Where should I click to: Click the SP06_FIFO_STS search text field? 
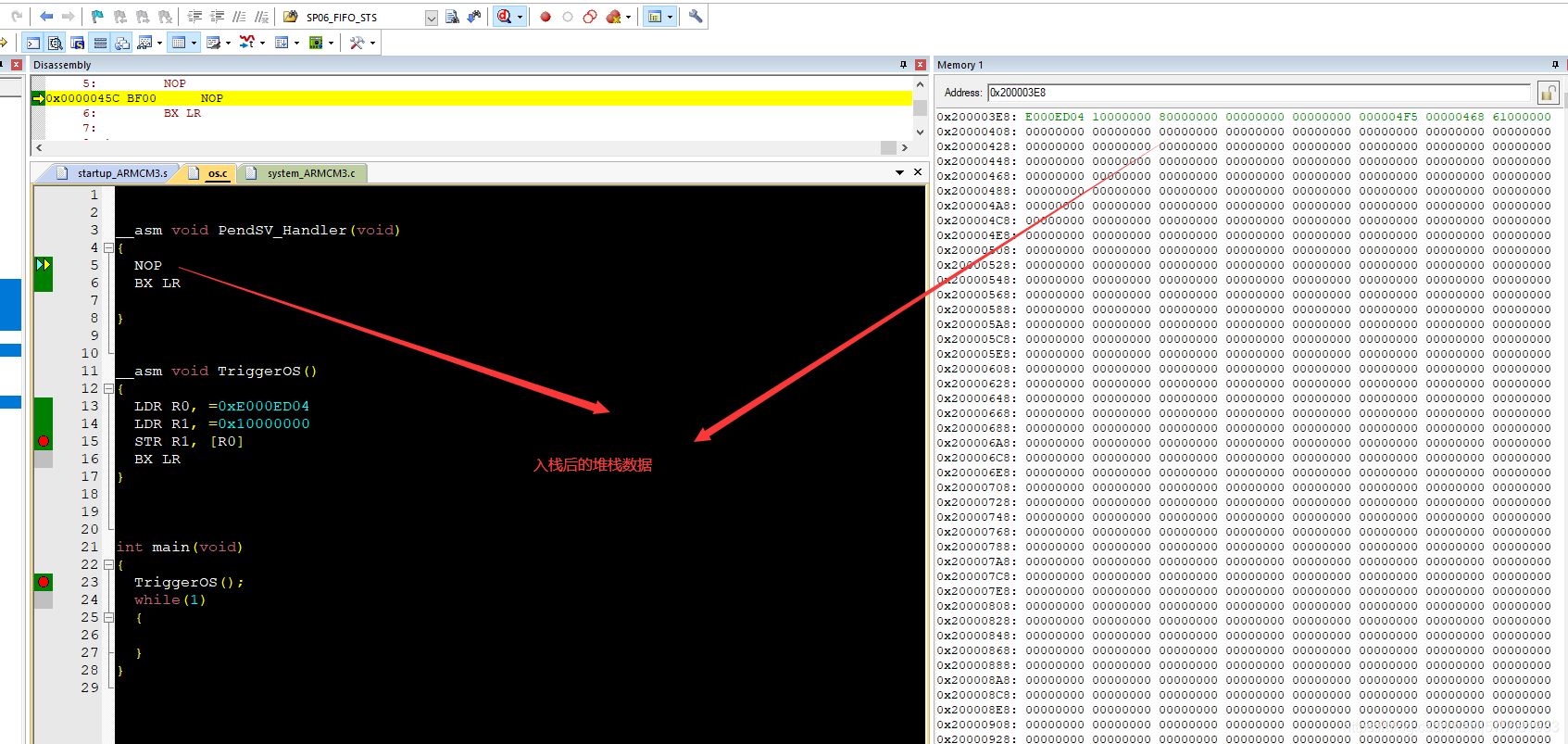coord(363,18)
